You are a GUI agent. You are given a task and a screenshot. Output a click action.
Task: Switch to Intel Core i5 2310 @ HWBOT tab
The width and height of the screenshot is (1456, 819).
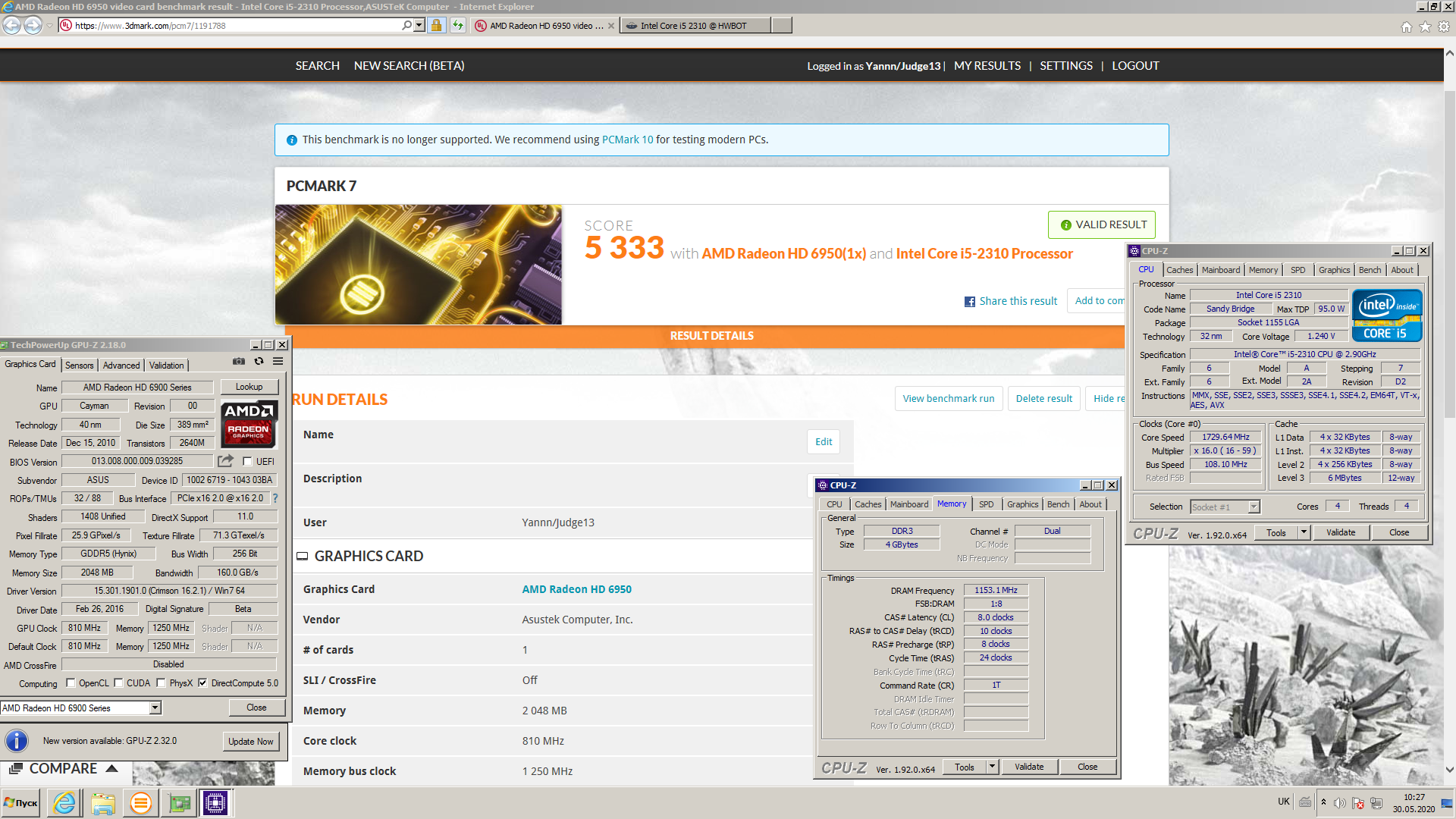tap(693, 26)
